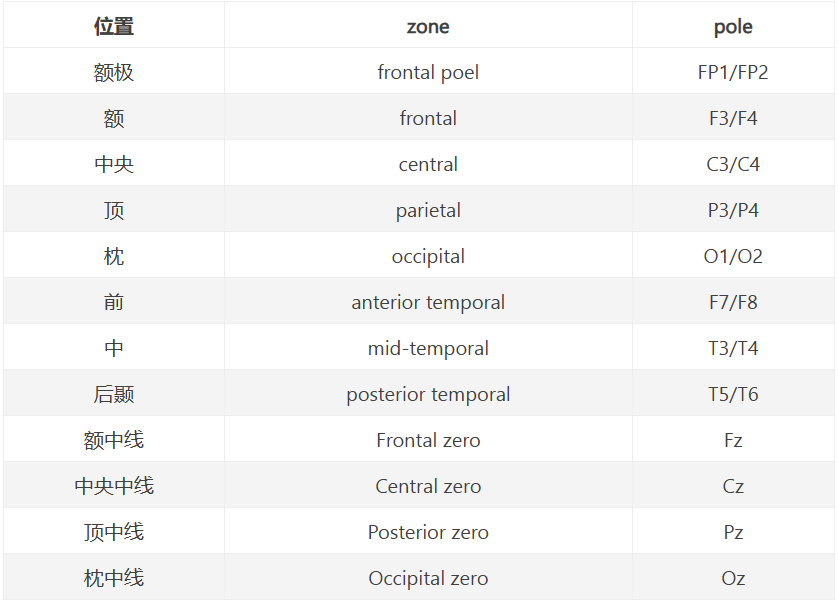This screenshot has height=604, width=839.
Task: Select the "额极" cell
Action: (x=114, y=72)
